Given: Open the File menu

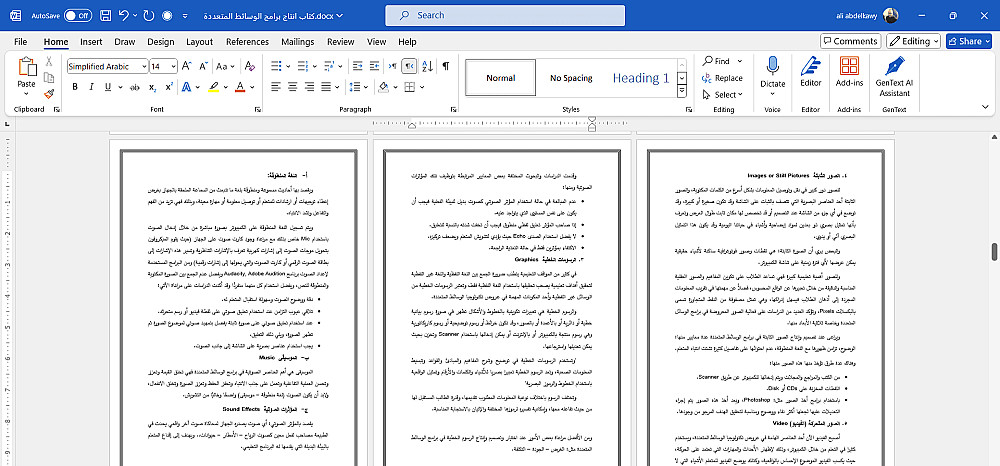Looking at the screenshot, I should click(x=20, y=41).
